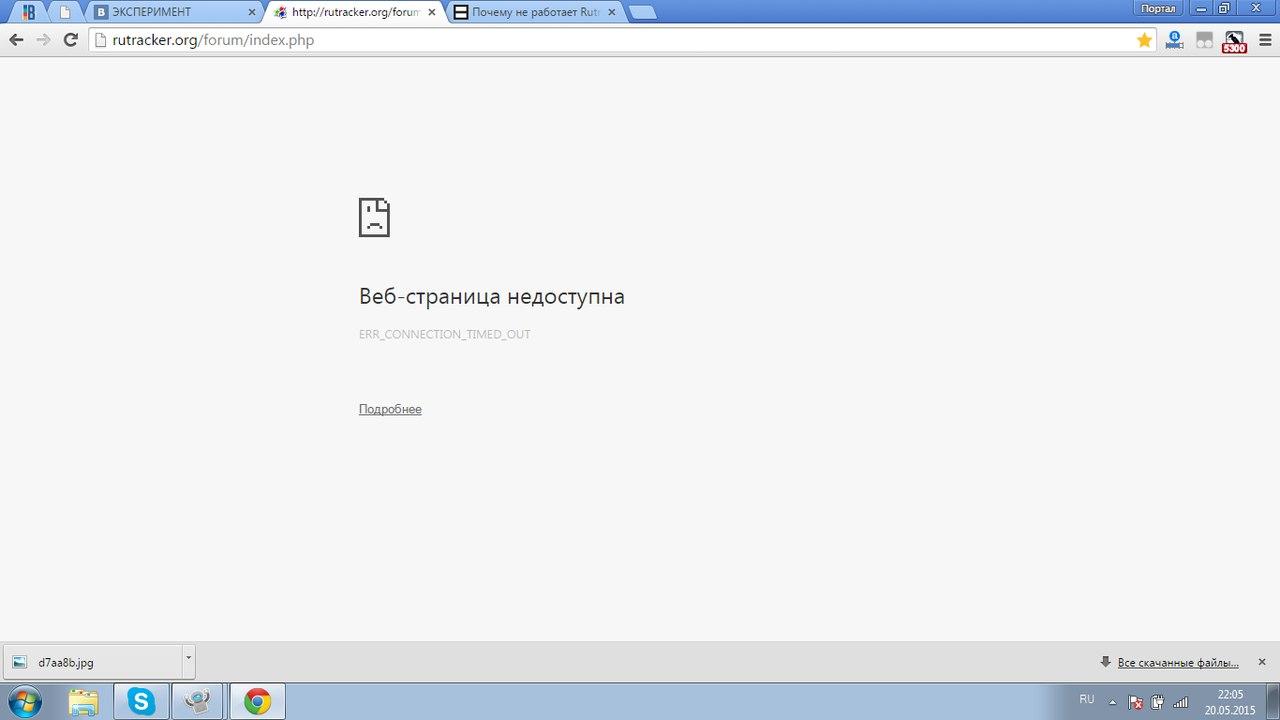The height and width of the screenshot is (720, 1280).
Task: Restore down the Chrome window
Action: point(1224,8)
